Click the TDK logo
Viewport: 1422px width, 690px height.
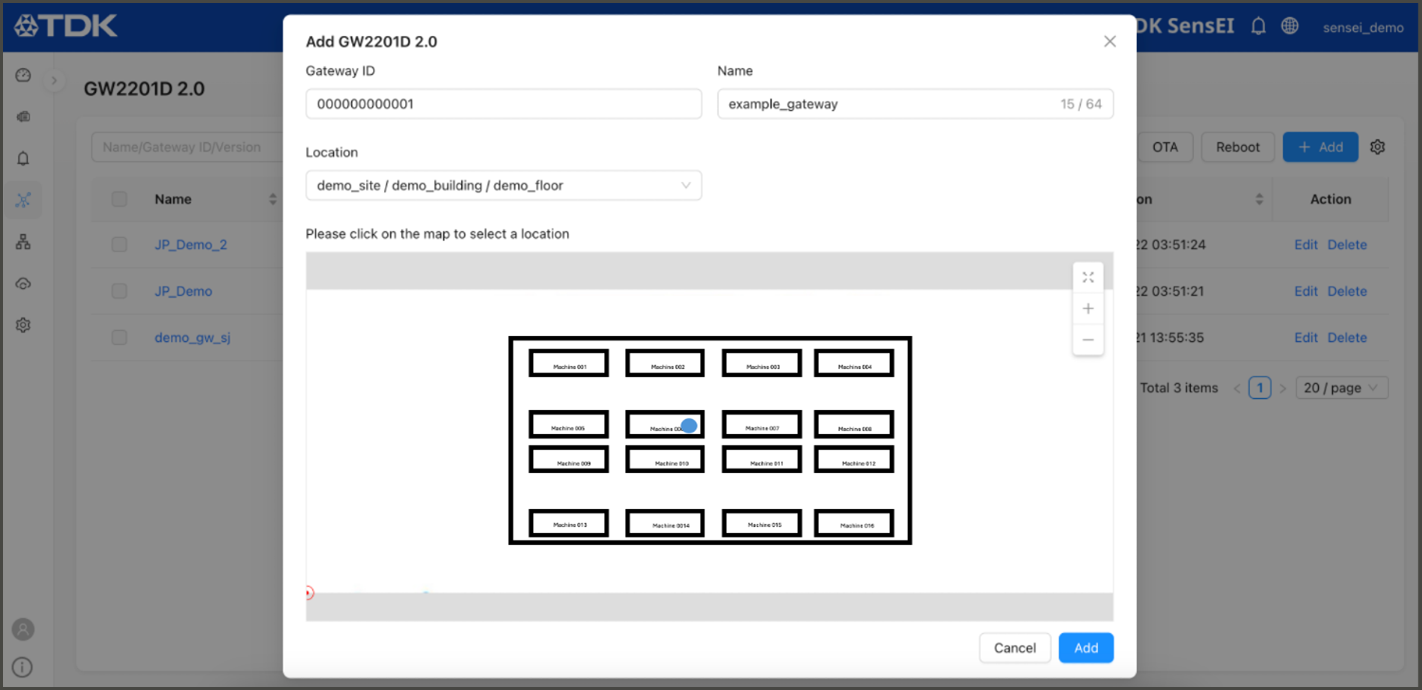(66, 26)
